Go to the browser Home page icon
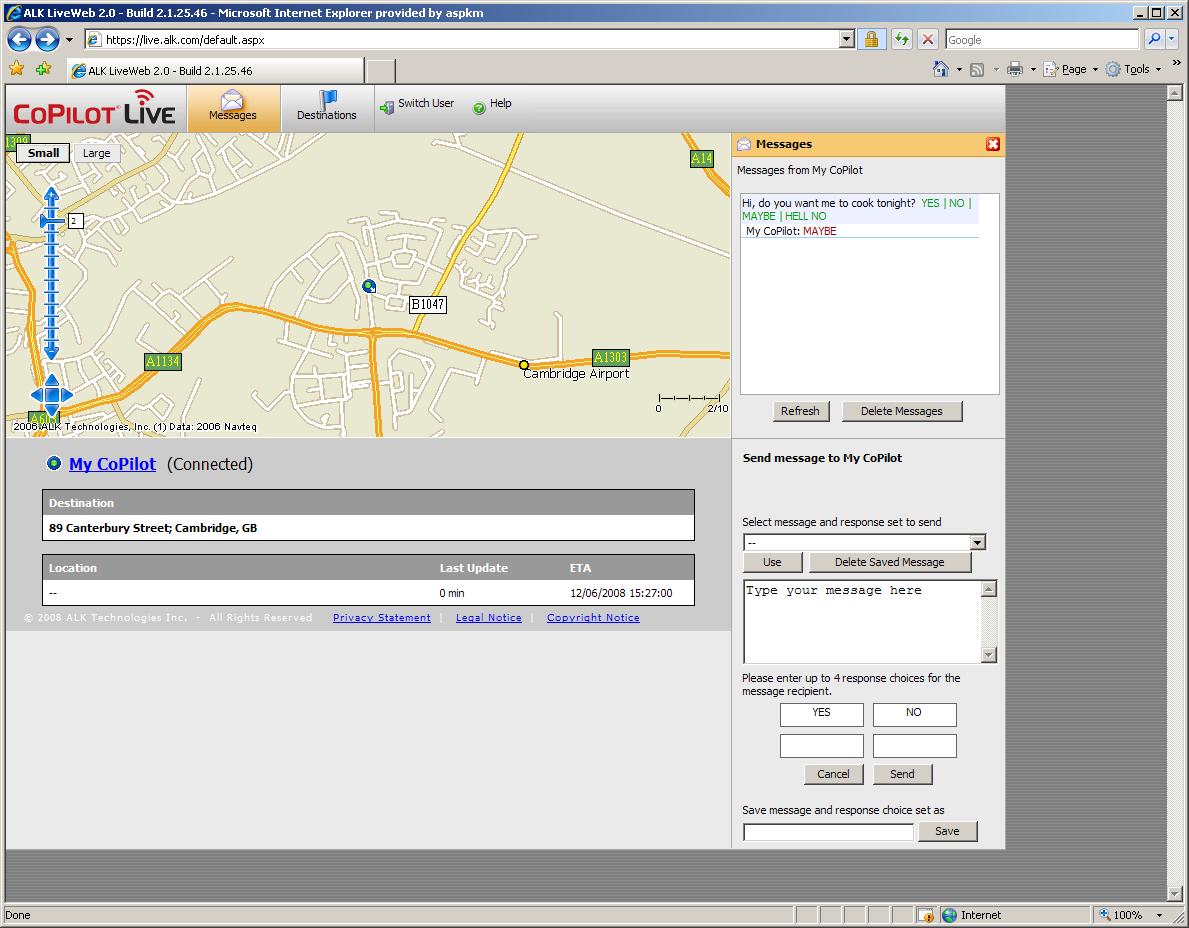 pos(940,69)
